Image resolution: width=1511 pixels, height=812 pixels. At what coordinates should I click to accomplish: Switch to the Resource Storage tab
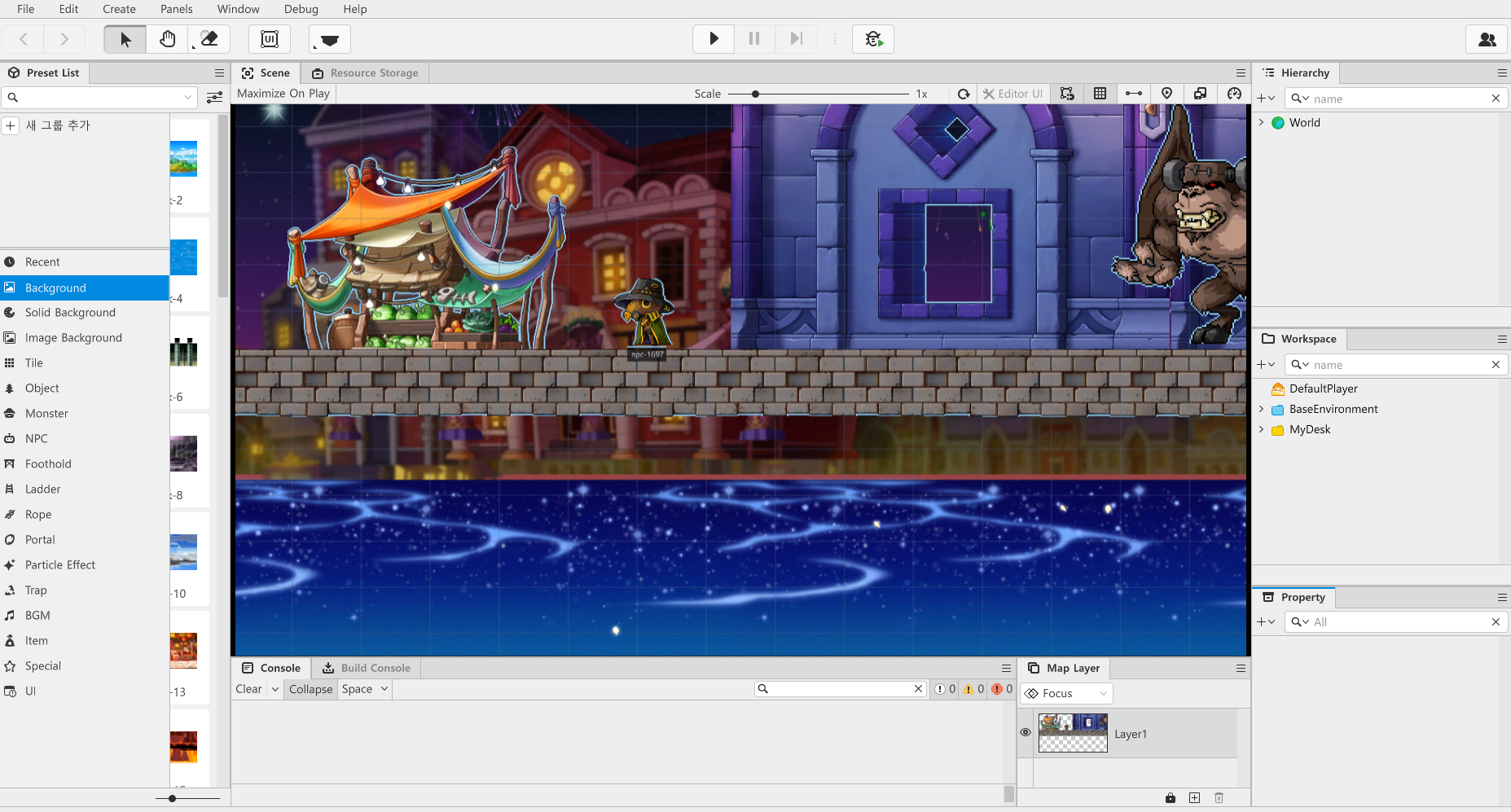(365, 73)
